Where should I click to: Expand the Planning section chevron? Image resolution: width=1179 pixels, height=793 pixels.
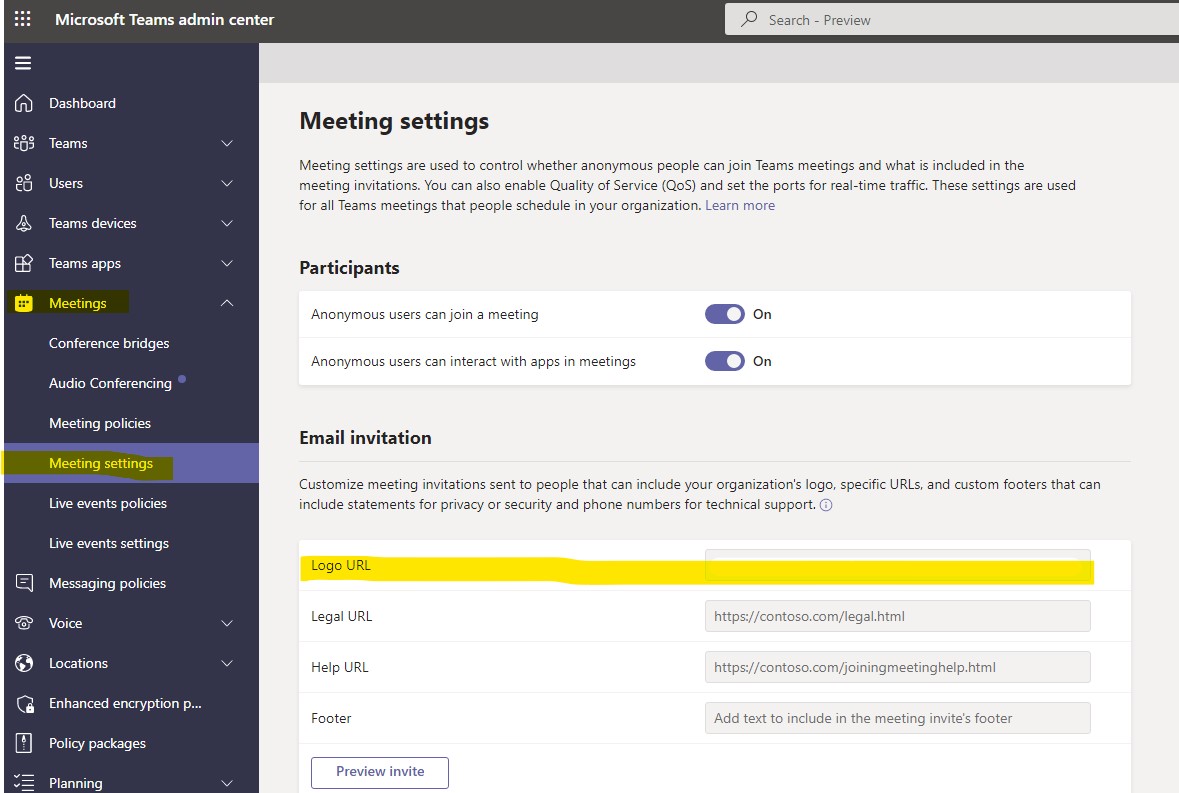tap(227, 782)
